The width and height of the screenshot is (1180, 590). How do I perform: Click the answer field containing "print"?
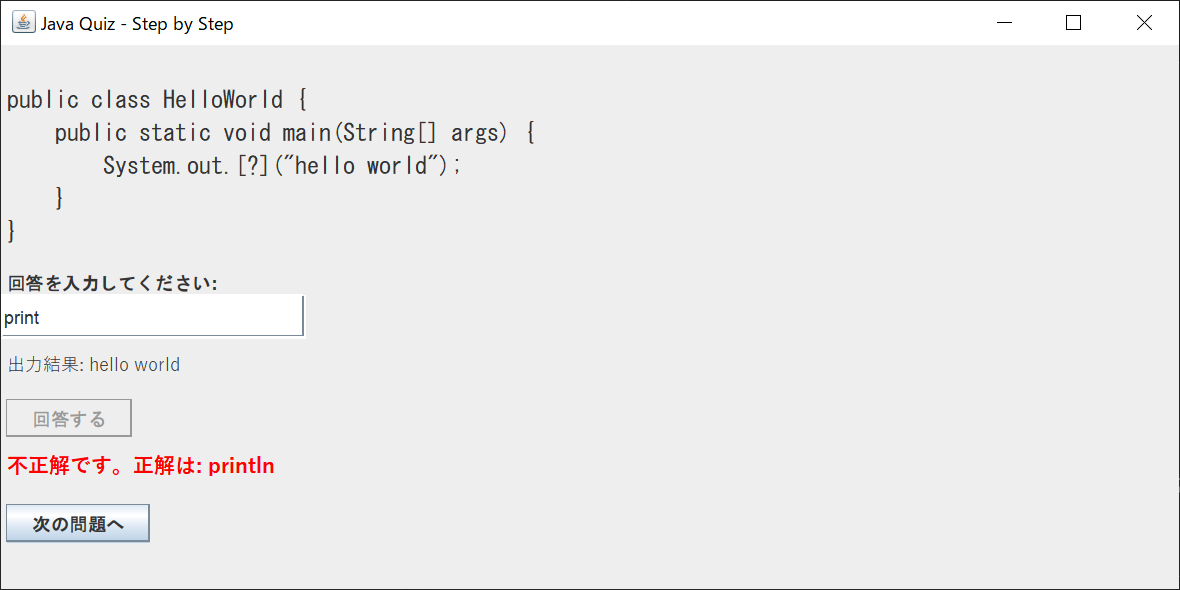tap(152, 317)
